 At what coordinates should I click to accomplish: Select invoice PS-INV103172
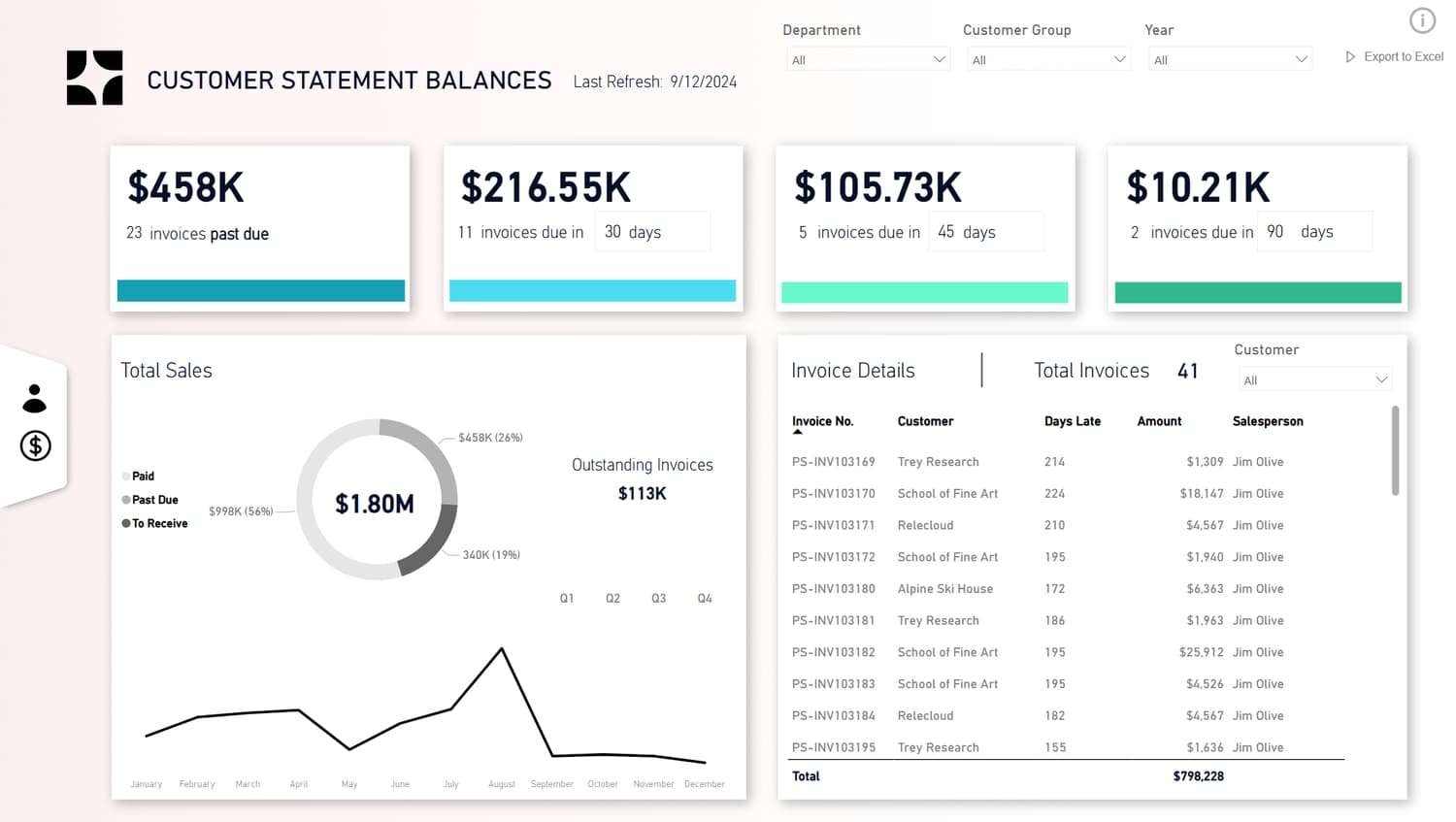tap(834, 557)
